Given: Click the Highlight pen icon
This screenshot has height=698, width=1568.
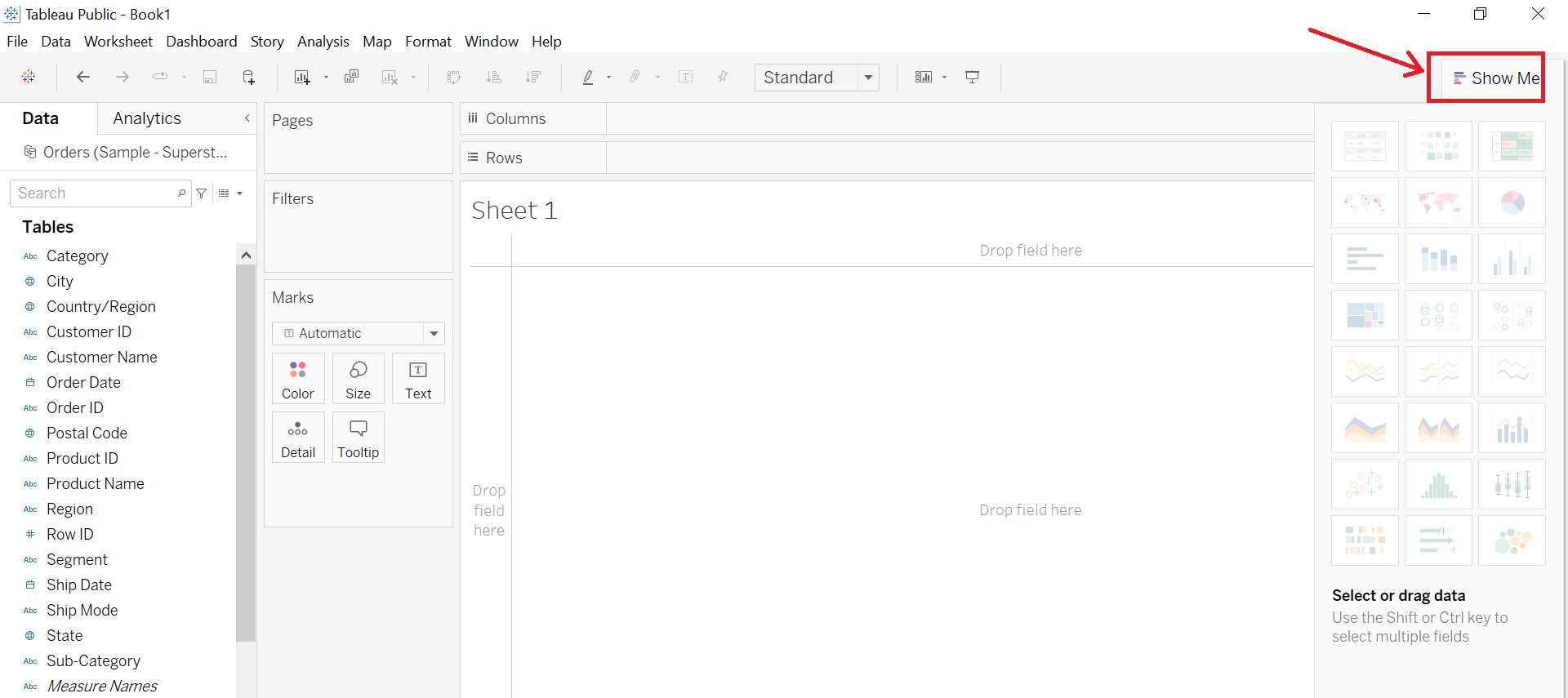Looking at the screenshot, I should pos(588,77).
